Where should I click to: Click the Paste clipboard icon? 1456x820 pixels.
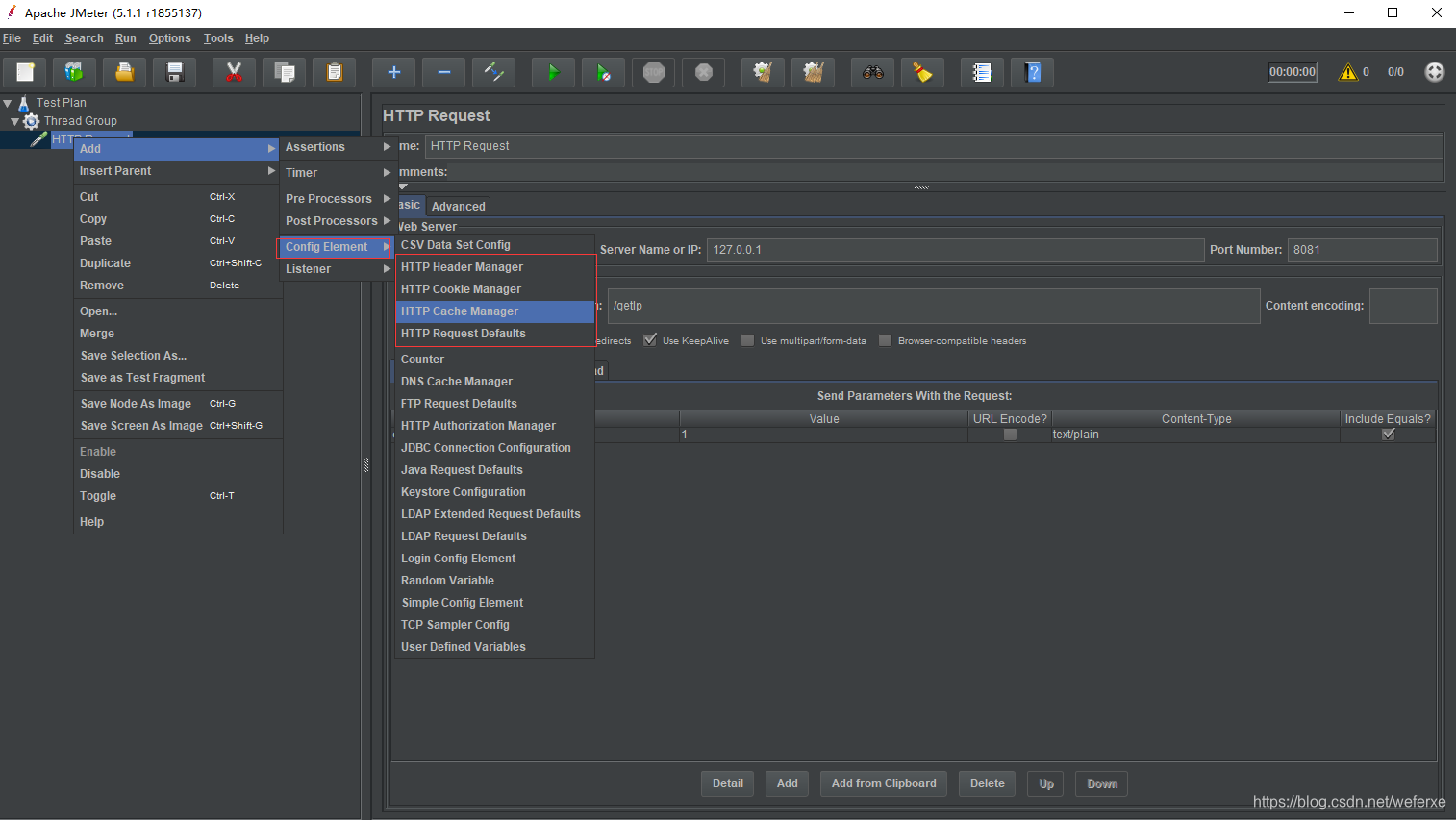pyautogui.click(x=334, y=72)
